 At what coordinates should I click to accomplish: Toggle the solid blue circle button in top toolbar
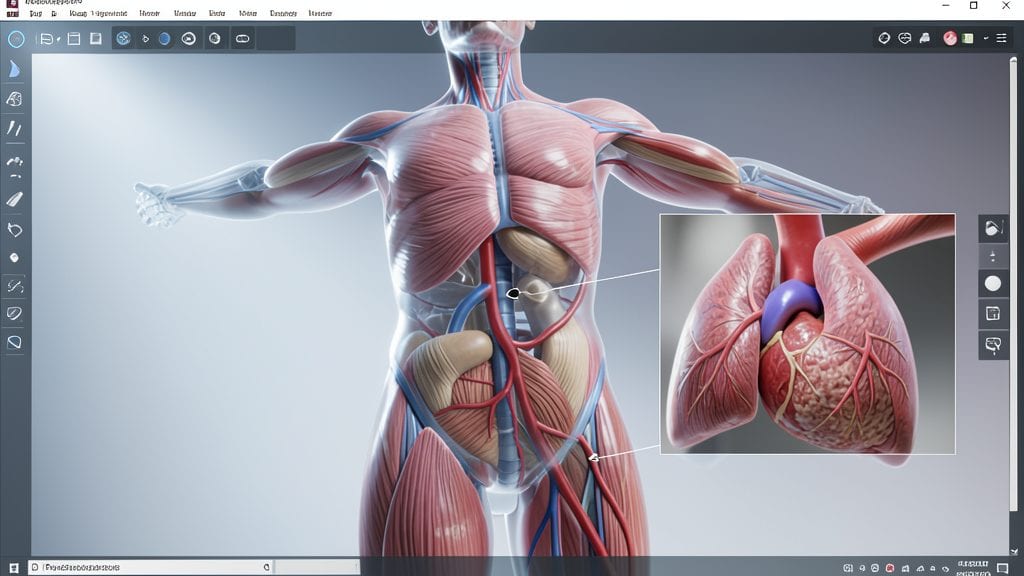165,39
